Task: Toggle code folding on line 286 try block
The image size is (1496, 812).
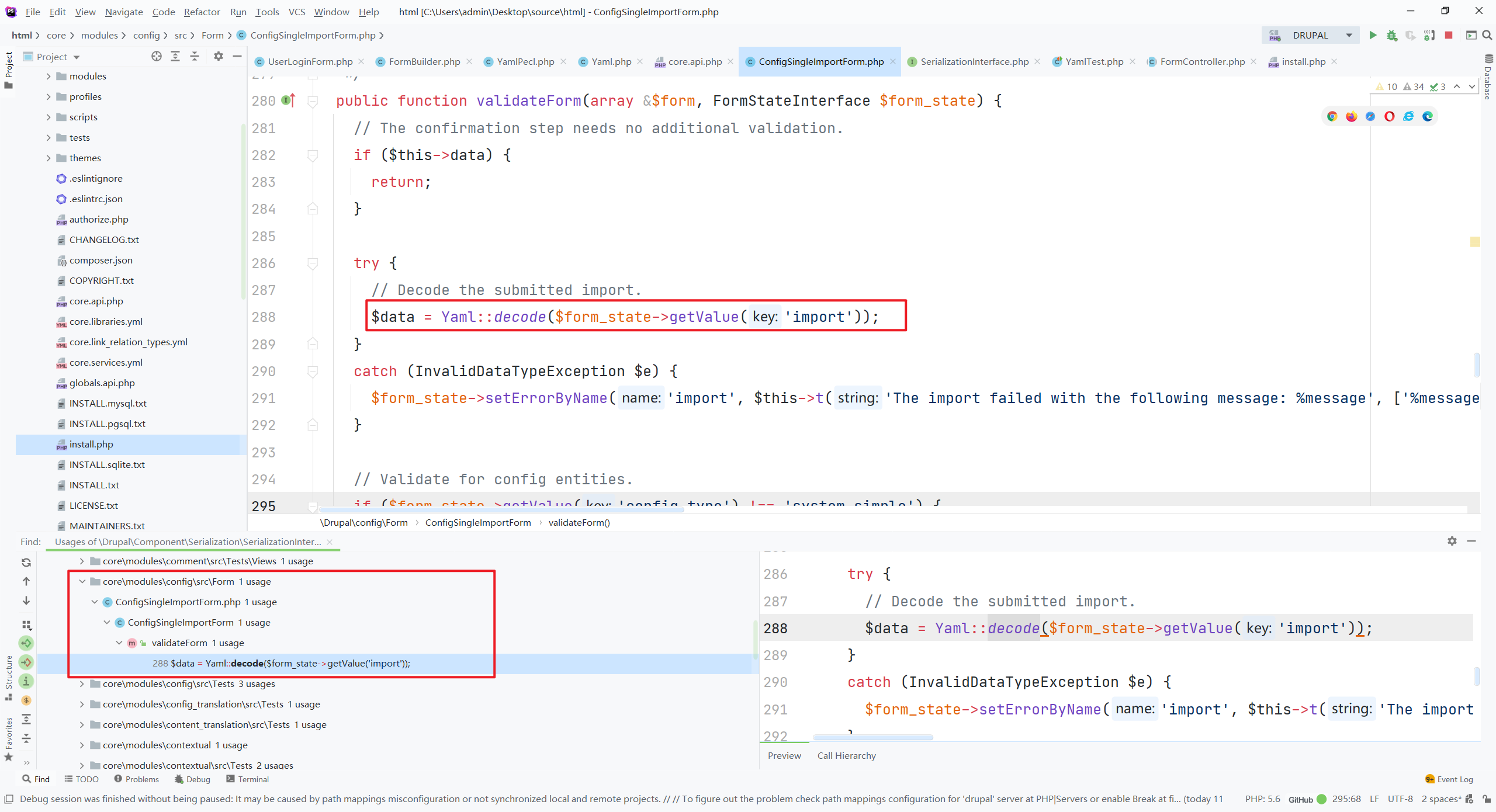Action: 313,263
